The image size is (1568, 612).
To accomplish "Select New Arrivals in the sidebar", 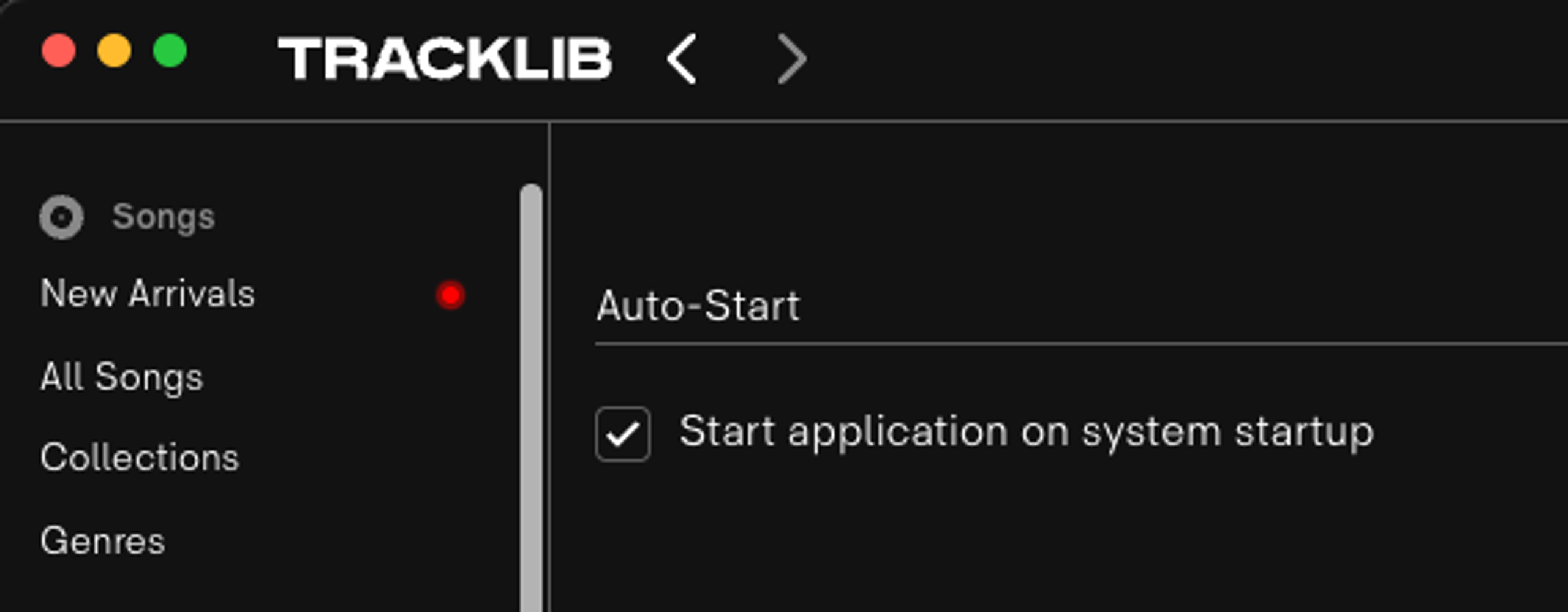I will point(147,295).
